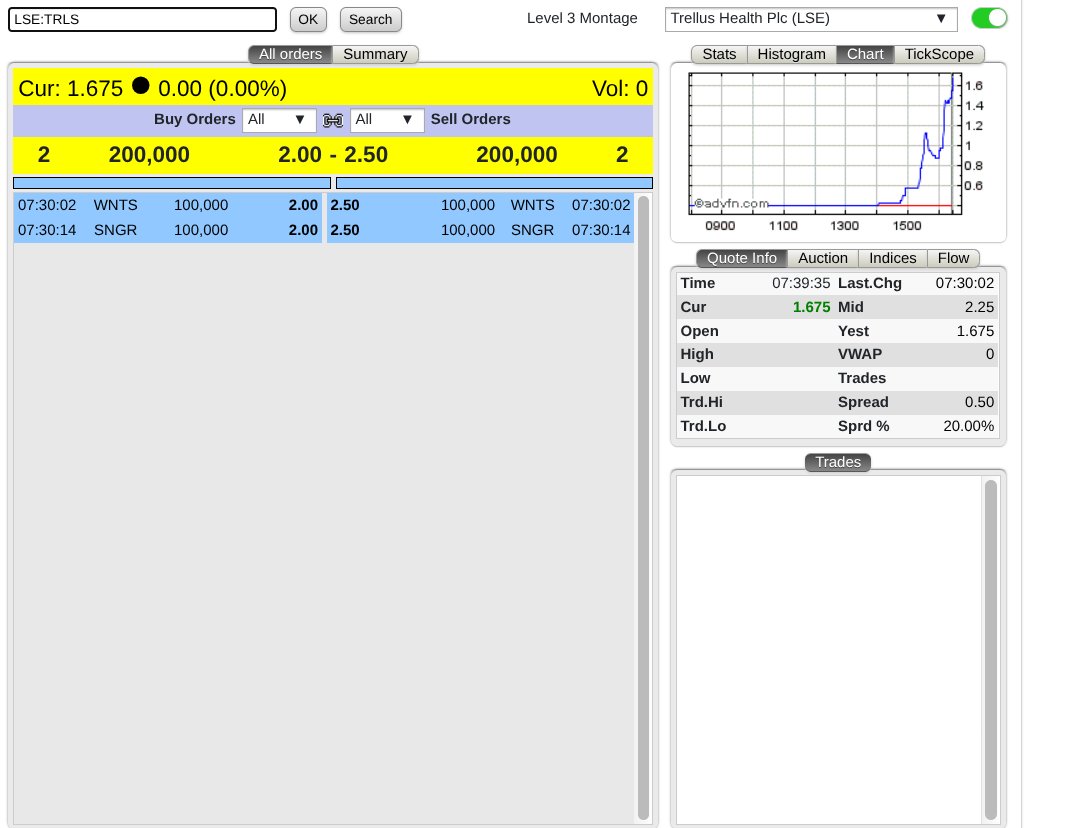Image resolution: width=1080 pixels, height=828 pixels.
Task: Click the Time value 07:39:35
Action: (x=801, y=283)
